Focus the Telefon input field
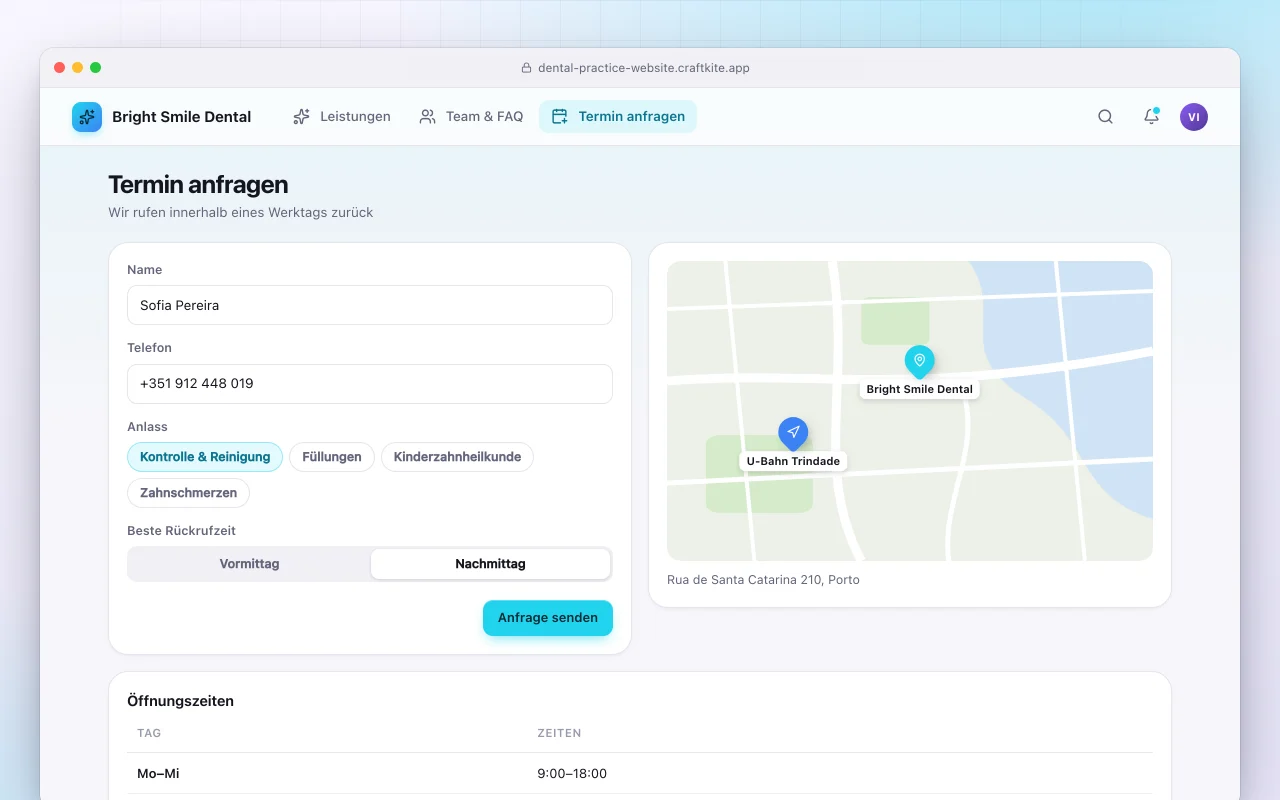Viewport: 1280px width, 800px height. tap(370, 384)
